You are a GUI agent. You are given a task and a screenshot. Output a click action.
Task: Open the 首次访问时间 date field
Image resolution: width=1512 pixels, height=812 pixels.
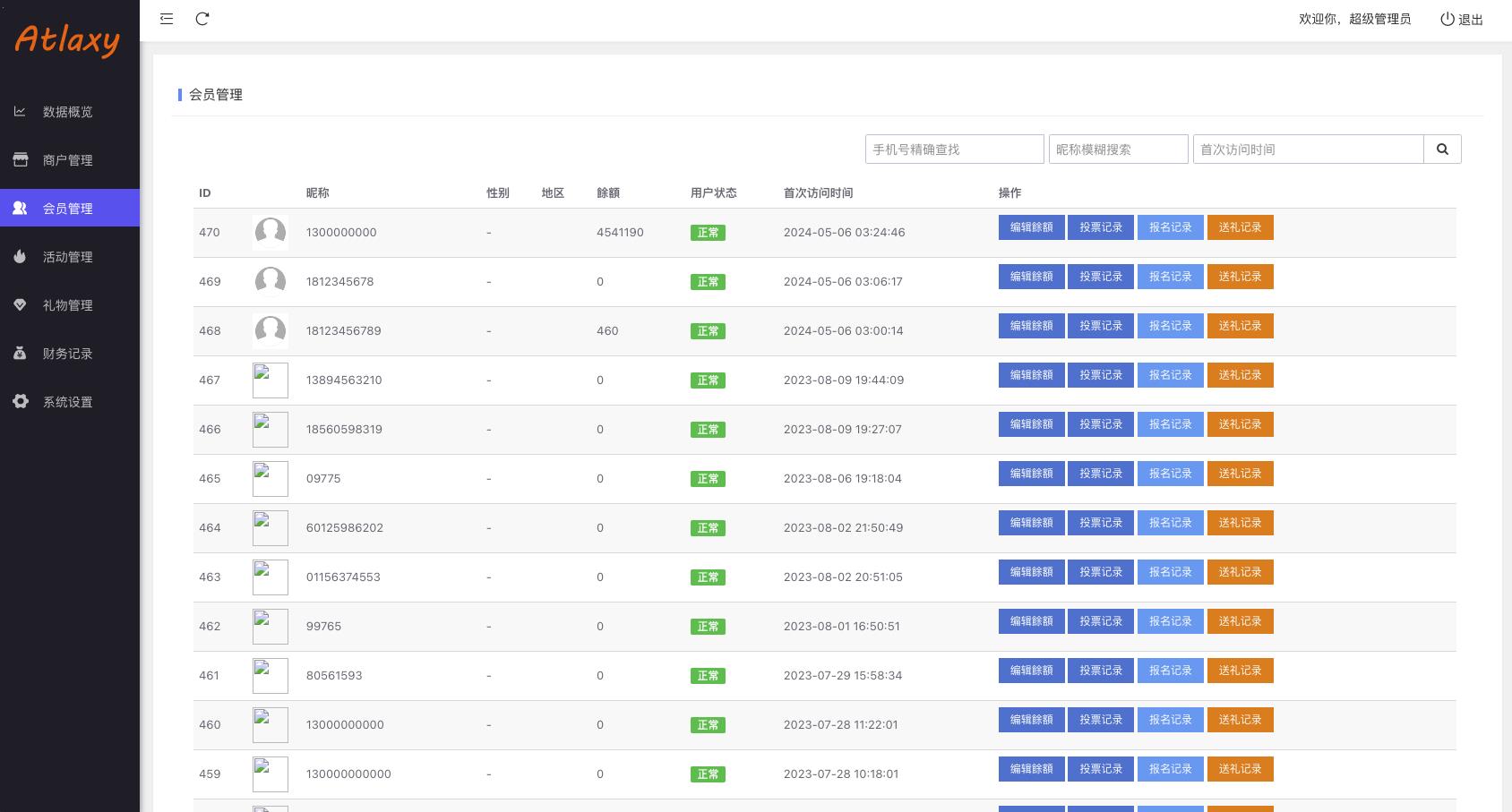1308,150
